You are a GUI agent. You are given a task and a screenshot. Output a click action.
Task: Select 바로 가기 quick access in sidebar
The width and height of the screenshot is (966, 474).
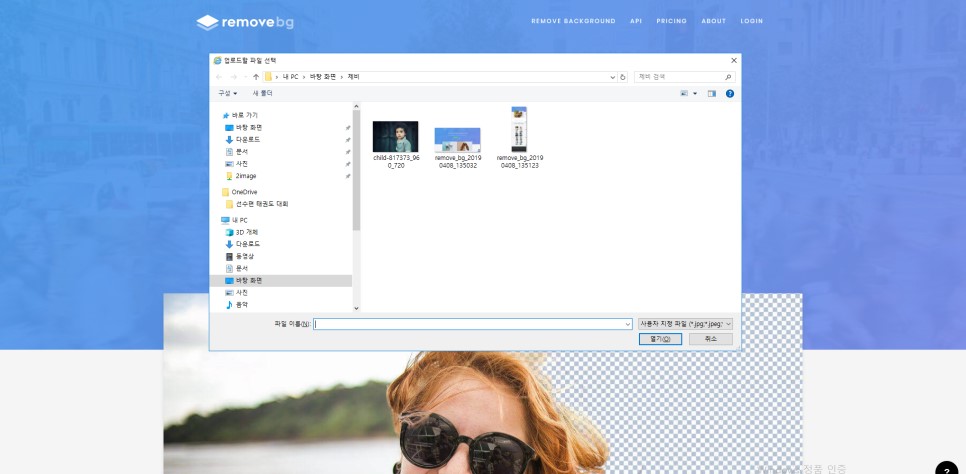245,115
